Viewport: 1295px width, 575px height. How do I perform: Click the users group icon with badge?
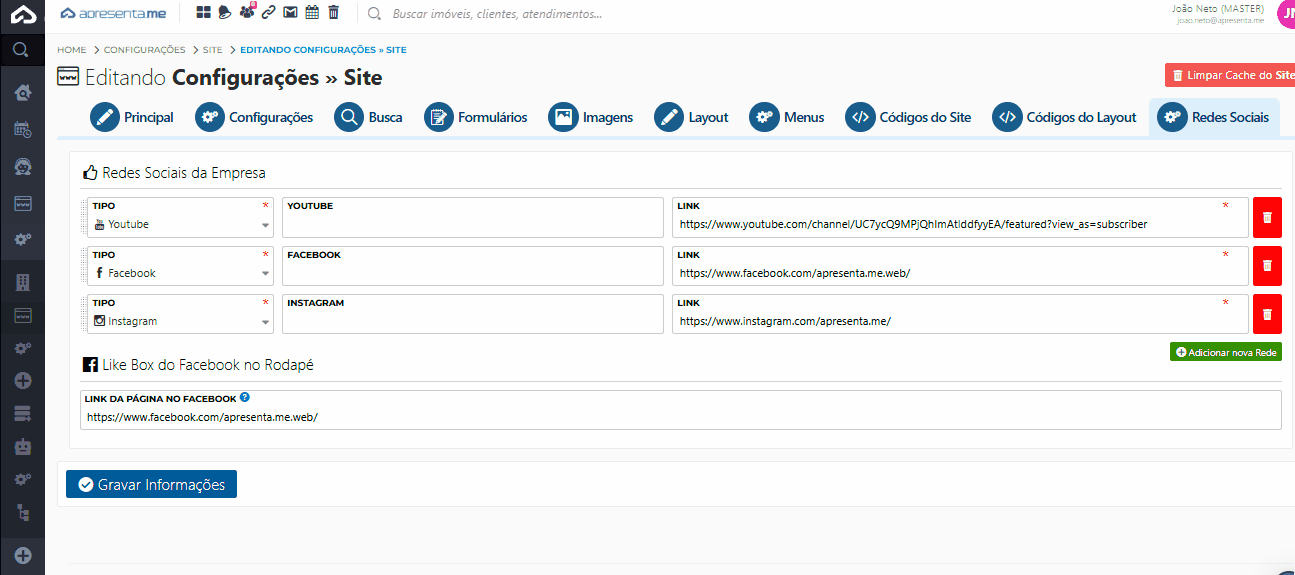tap(247, 13)
